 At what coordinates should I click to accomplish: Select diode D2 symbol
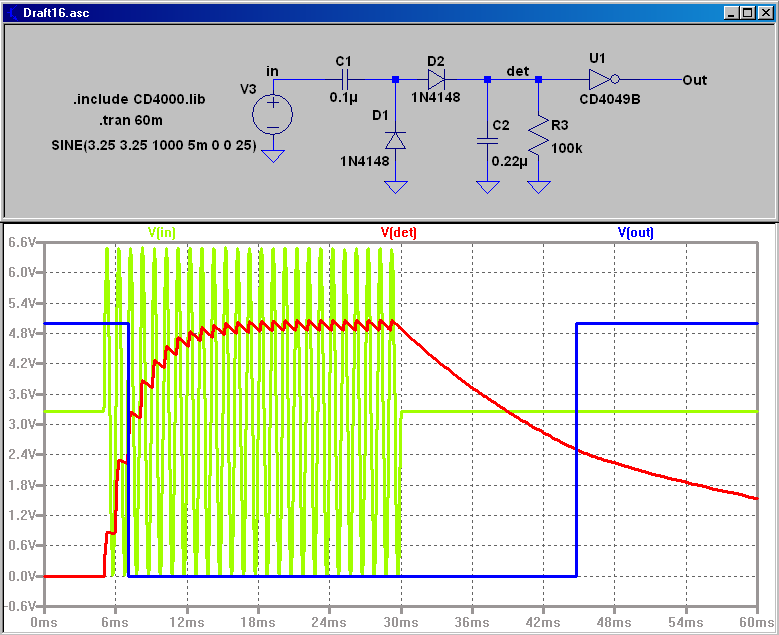[436, 79]
